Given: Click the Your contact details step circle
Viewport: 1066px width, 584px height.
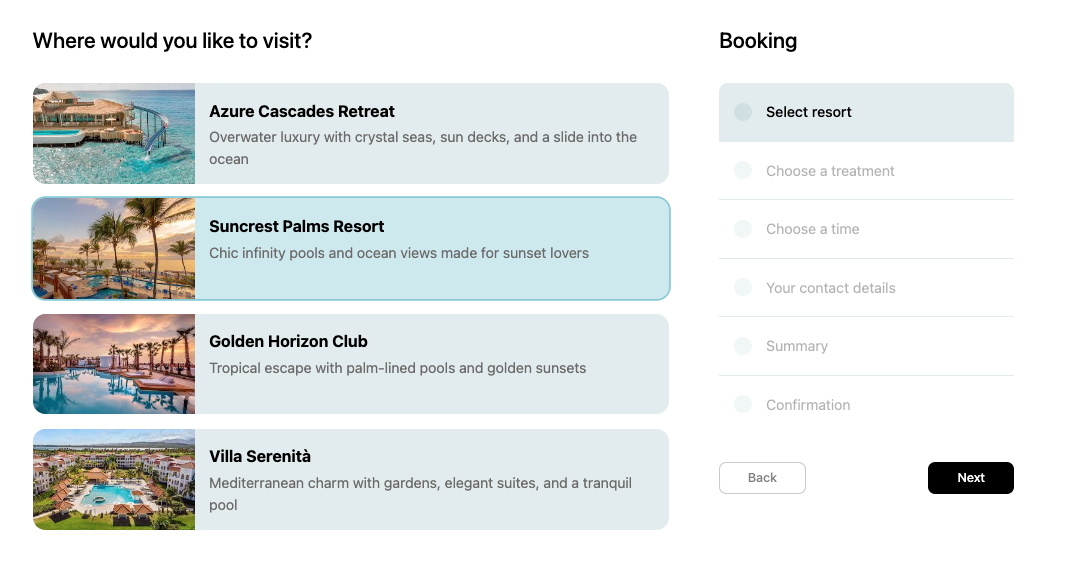Looking at the screenshot, I should 743,288.
